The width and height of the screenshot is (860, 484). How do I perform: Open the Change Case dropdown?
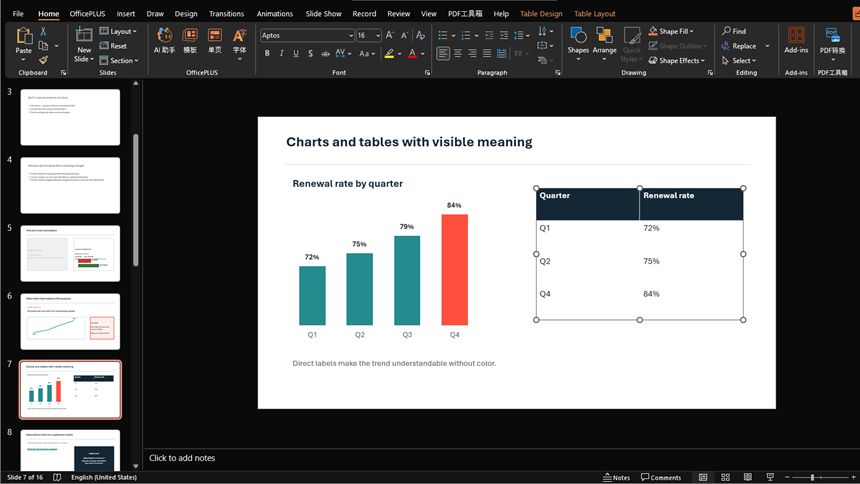click(366, 53)
